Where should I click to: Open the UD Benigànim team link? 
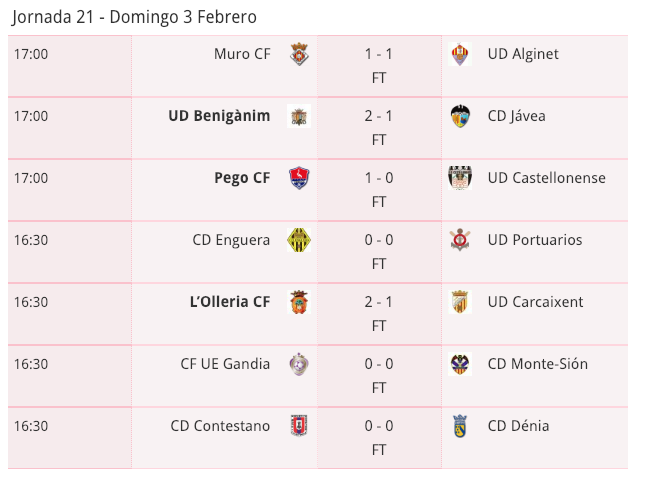tap(219, 116)
